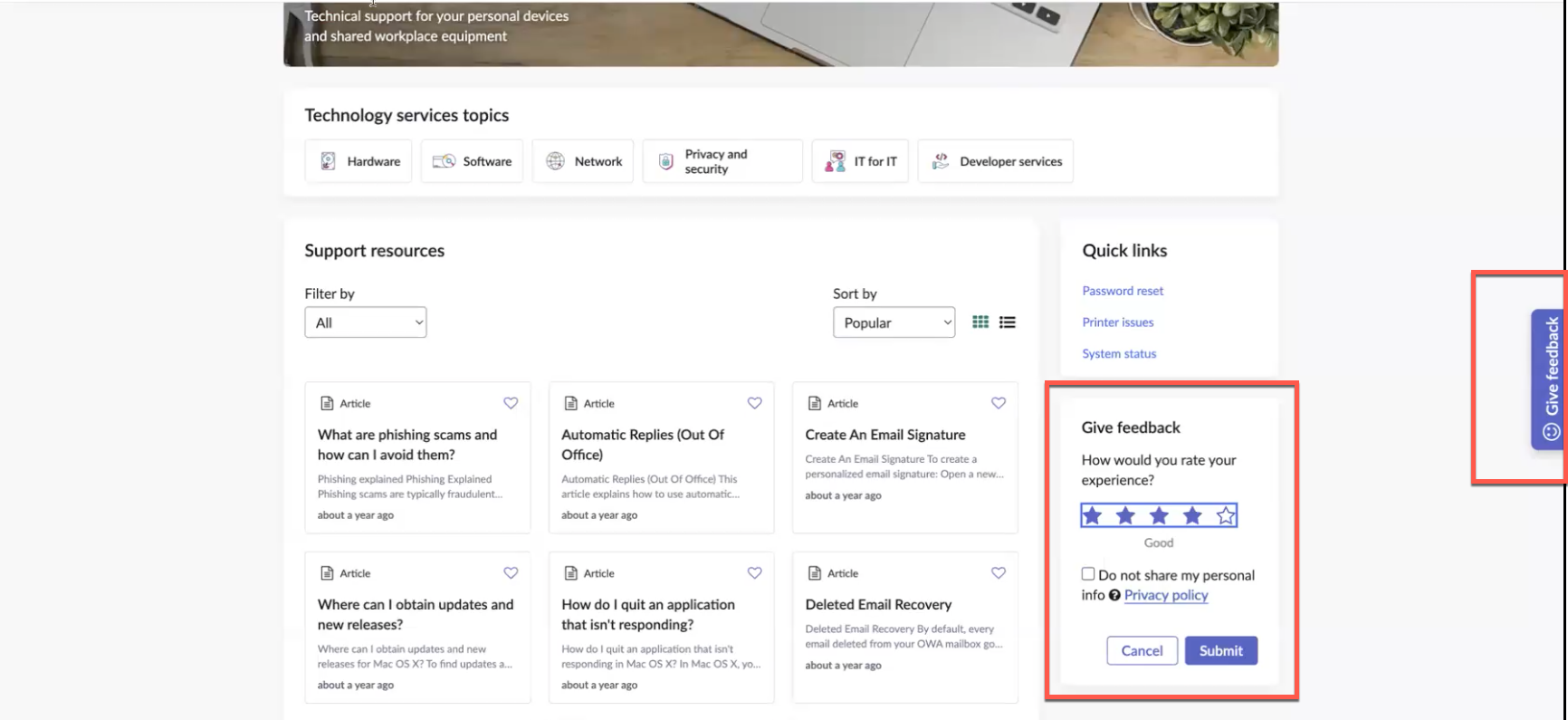
Task: Click the 'Good' rating label
Action: click(1158, 542)
